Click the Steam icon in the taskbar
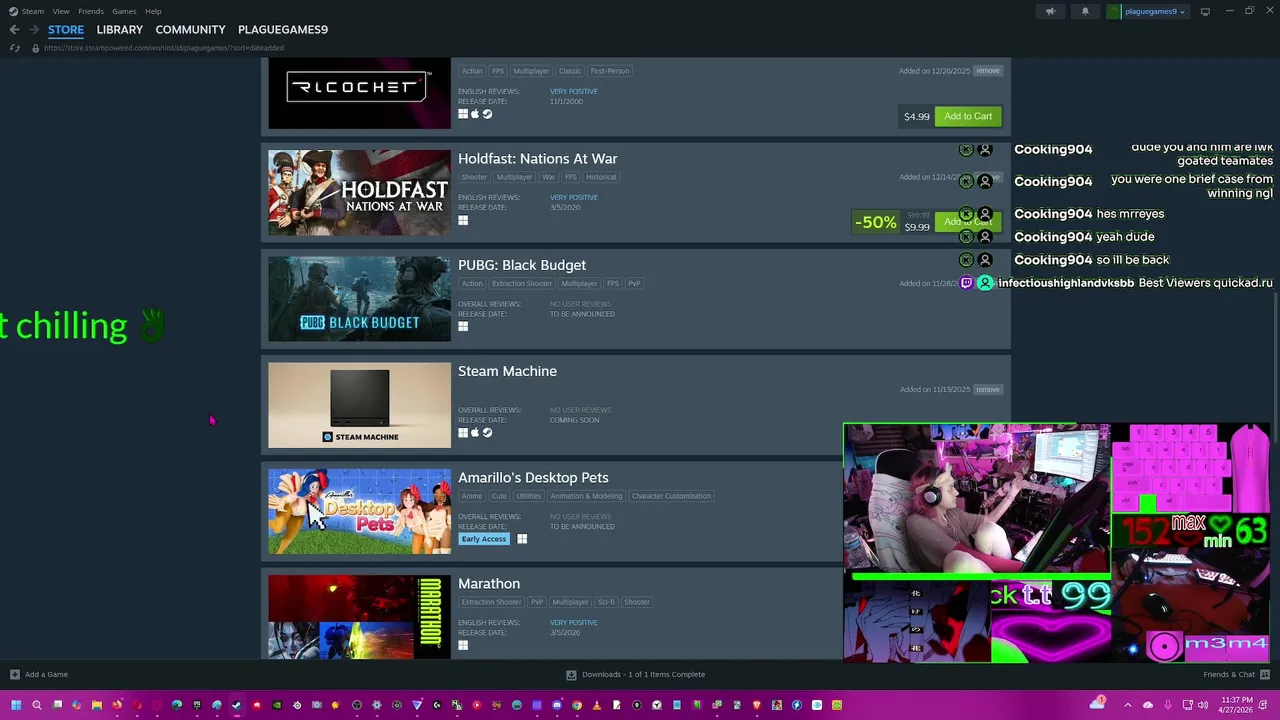The height and width of the screenshot is (720, 1280). click(237, 705)
